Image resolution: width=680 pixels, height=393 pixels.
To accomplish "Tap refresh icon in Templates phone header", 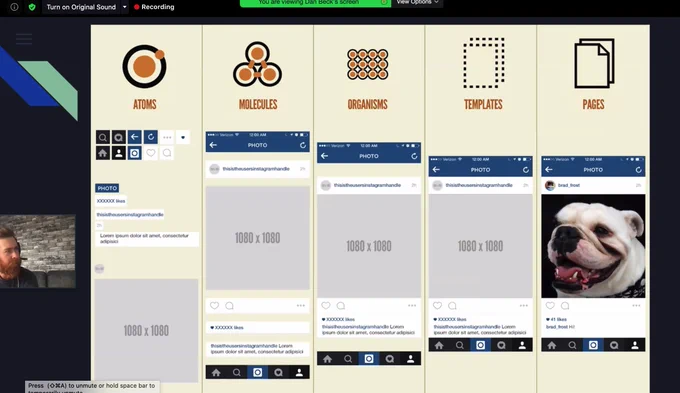I will [x=526, y=170].
